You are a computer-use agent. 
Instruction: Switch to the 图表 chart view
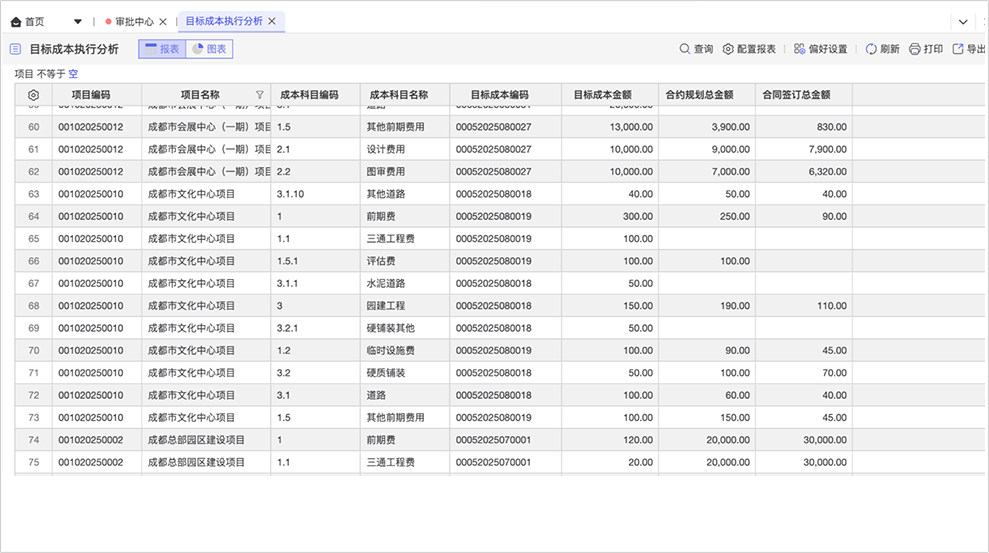(x=209, y=49)
